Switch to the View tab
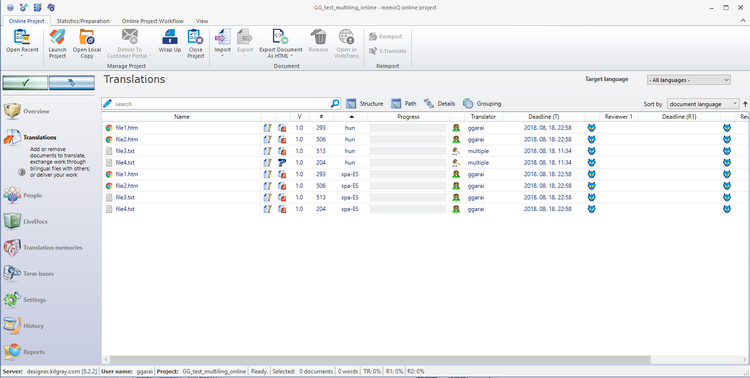The height and width of the screenshot is (378, 750). (202, 21)
